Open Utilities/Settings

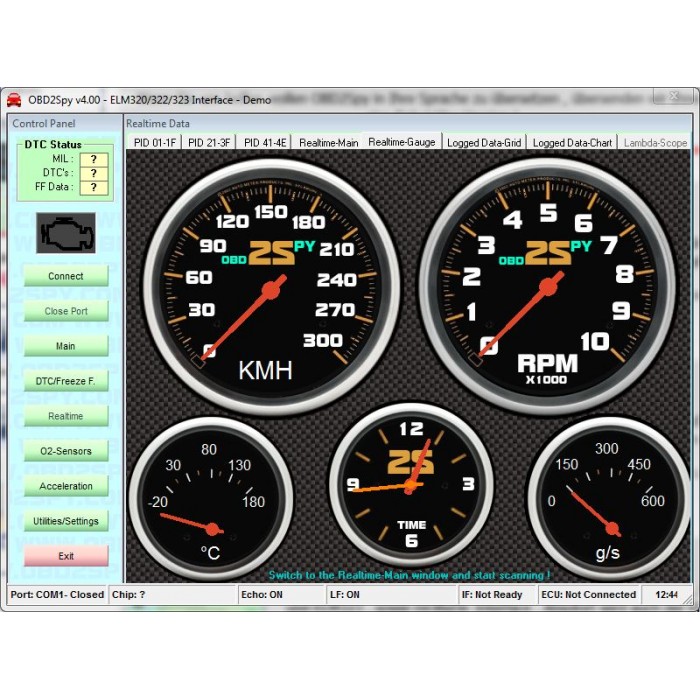click(x=65, y=521)
